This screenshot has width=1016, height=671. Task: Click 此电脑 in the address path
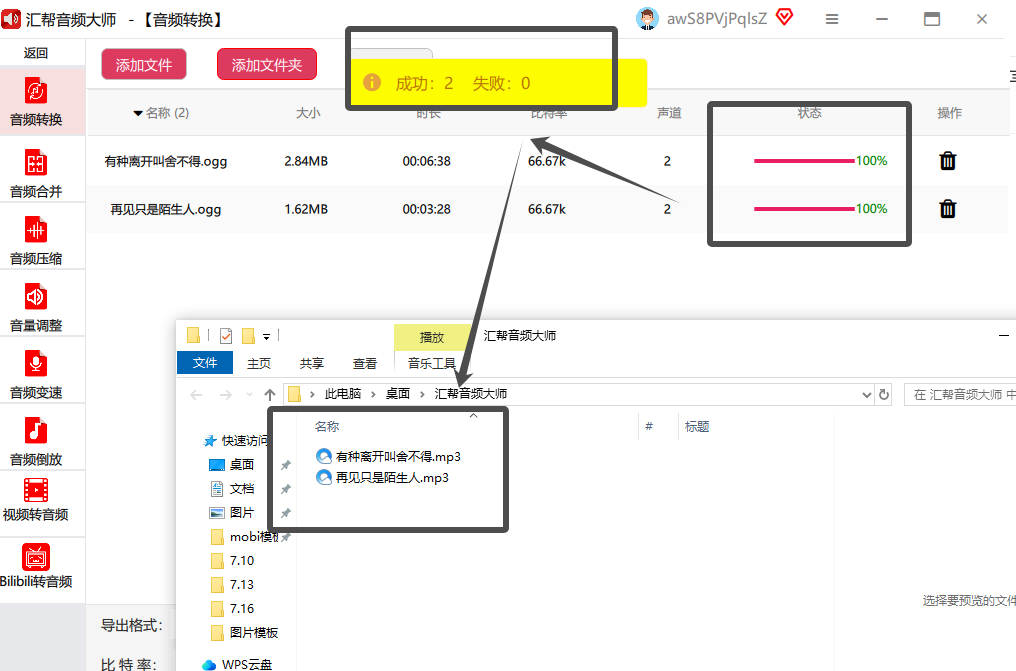click(x=343, y=394)
